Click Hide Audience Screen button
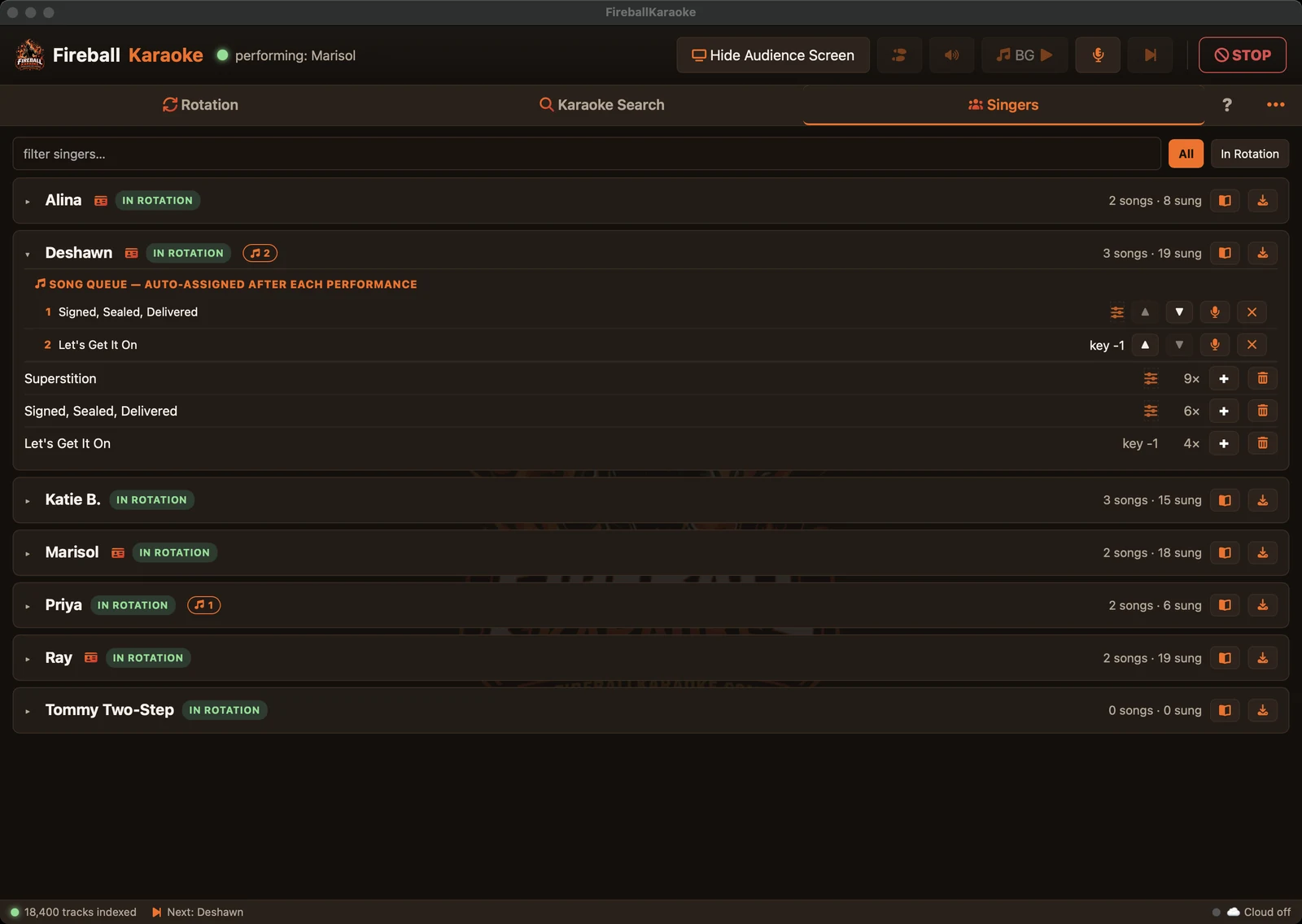The width and height of the screenshot is (1302, 924). click(773, 55)
